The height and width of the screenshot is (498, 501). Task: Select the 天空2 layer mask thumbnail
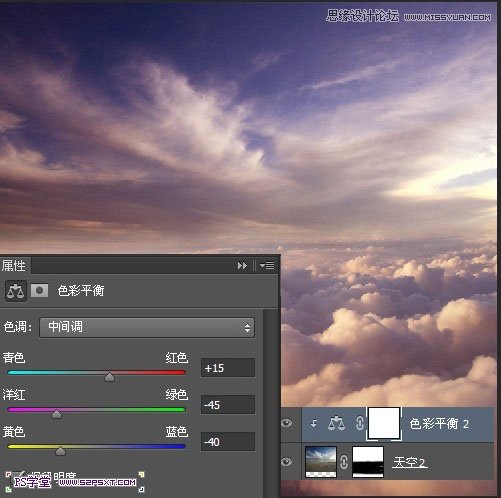pyautogui.click(x=368, y=462)
